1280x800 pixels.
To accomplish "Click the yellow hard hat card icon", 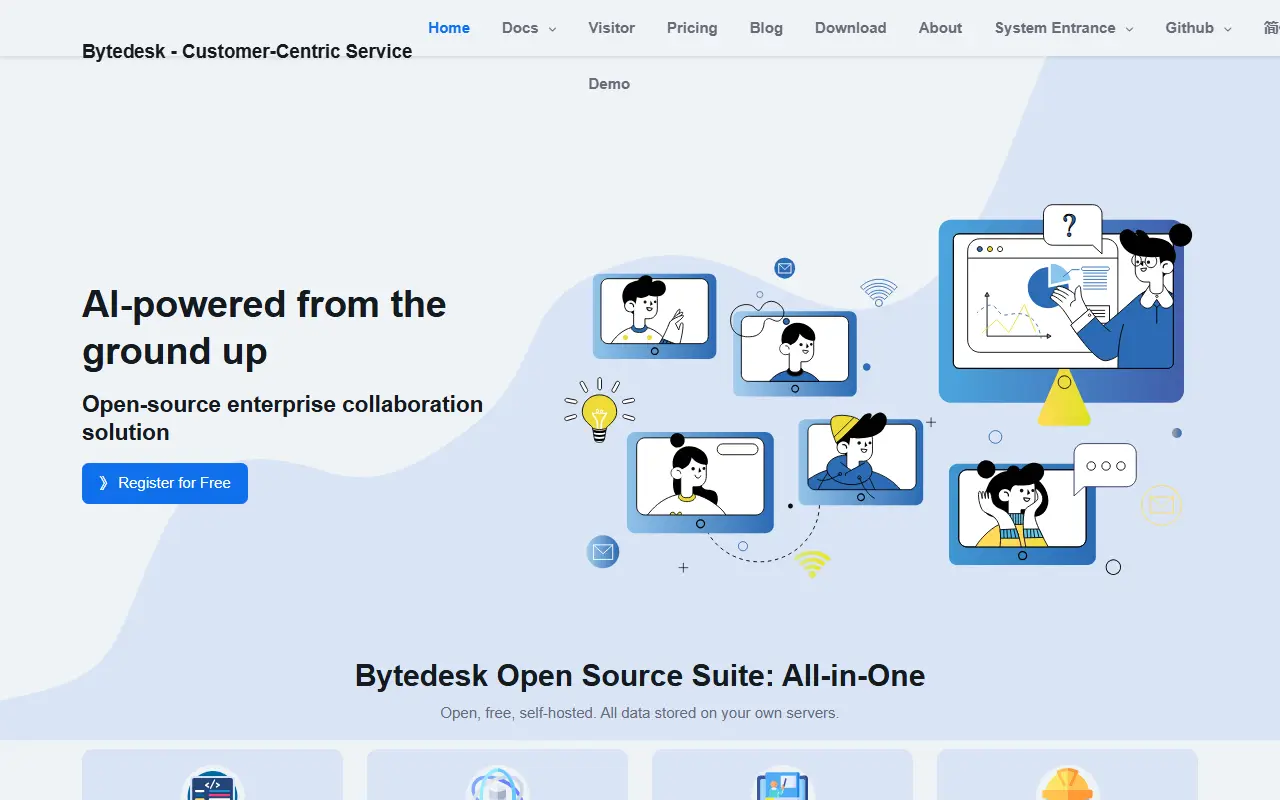I will pyautogui.click(x=1068, y=784).
